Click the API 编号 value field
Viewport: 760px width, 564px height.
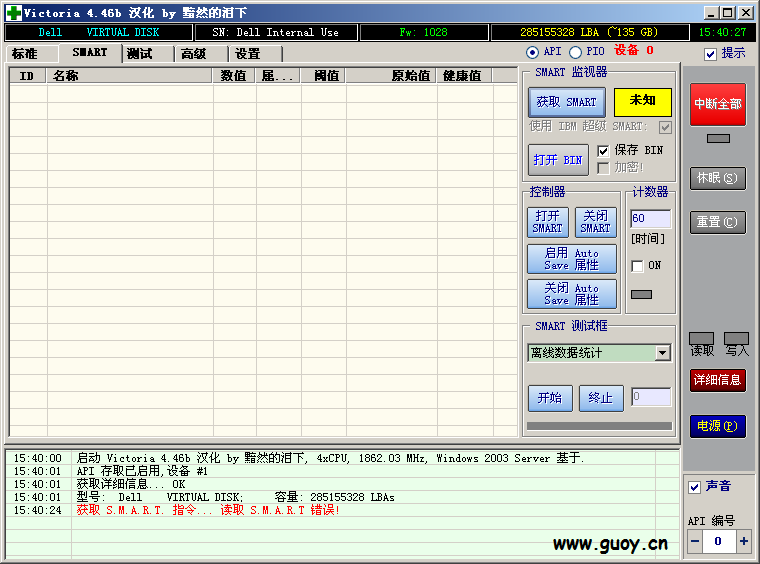pos(719,541)
